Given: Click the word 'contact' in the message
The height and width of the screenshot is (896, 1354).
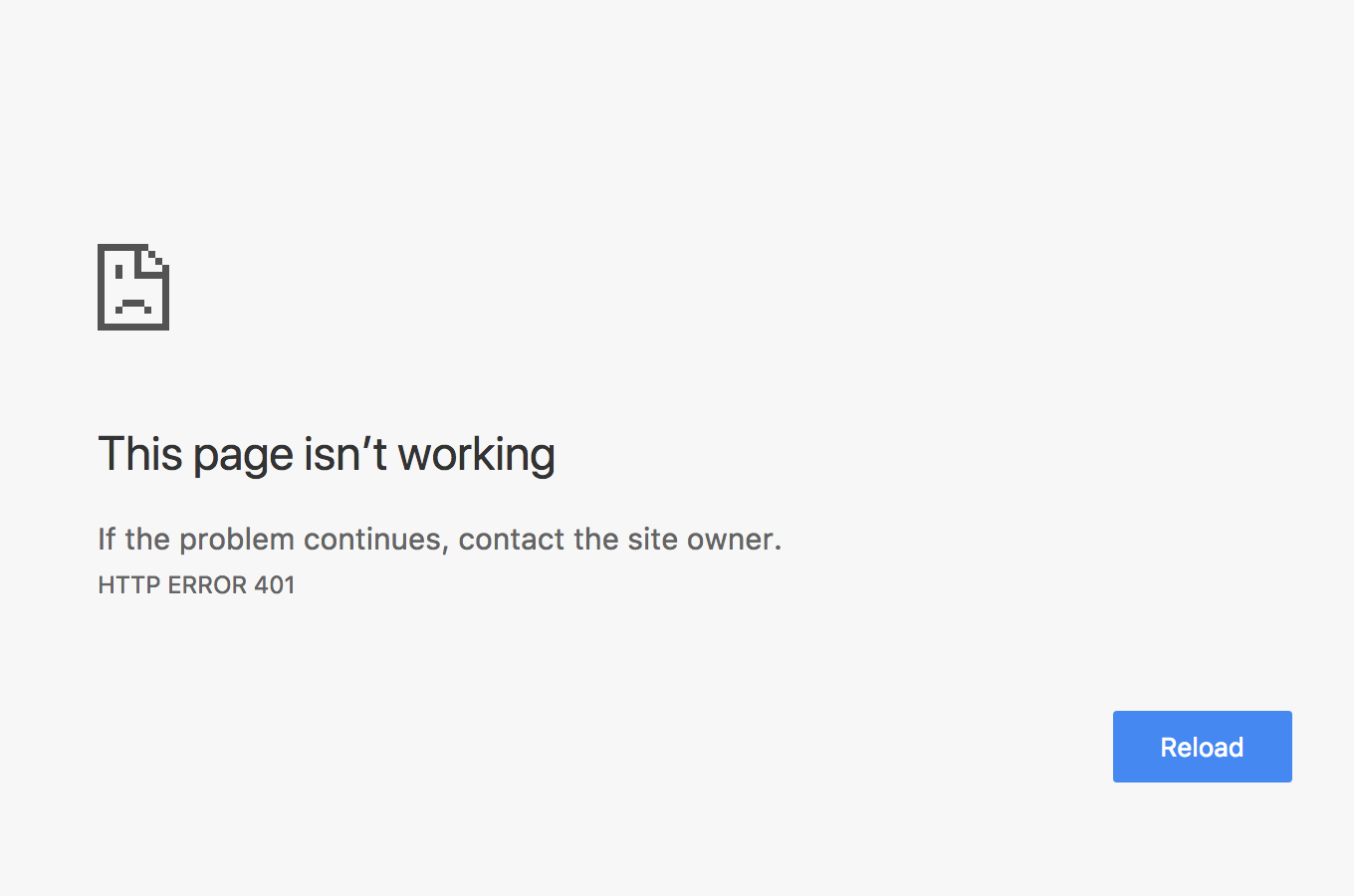Looking at the screenshot, I should 511,539.
